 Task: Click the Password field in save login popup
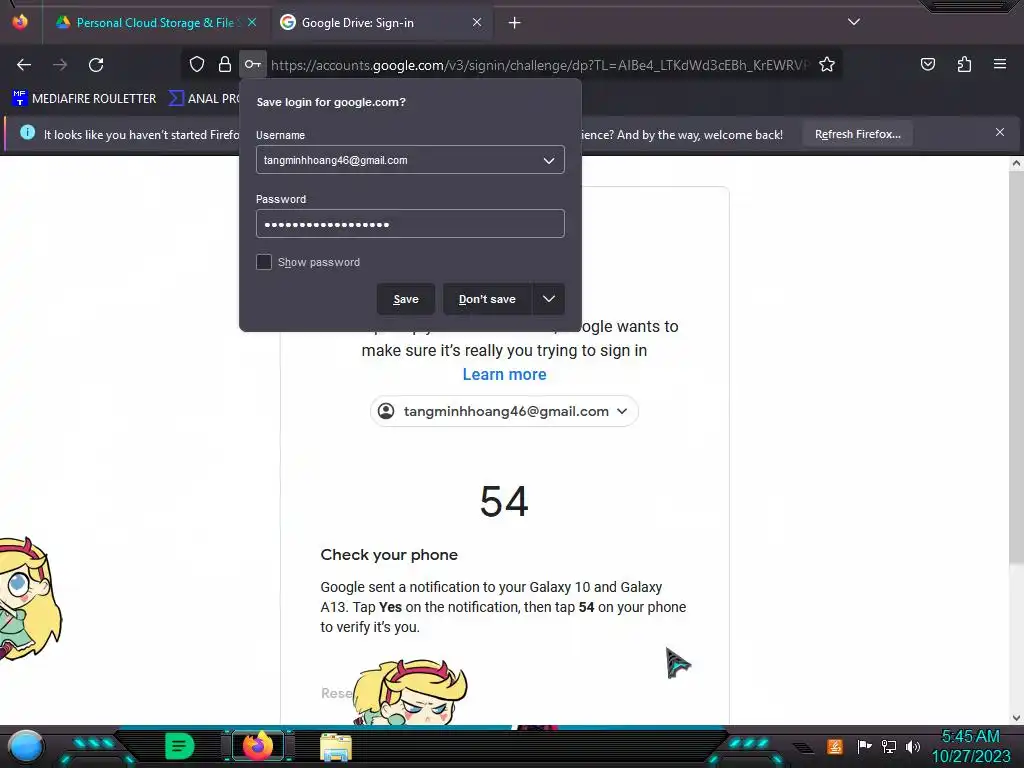pyautogui.click(x=410, y=224)
